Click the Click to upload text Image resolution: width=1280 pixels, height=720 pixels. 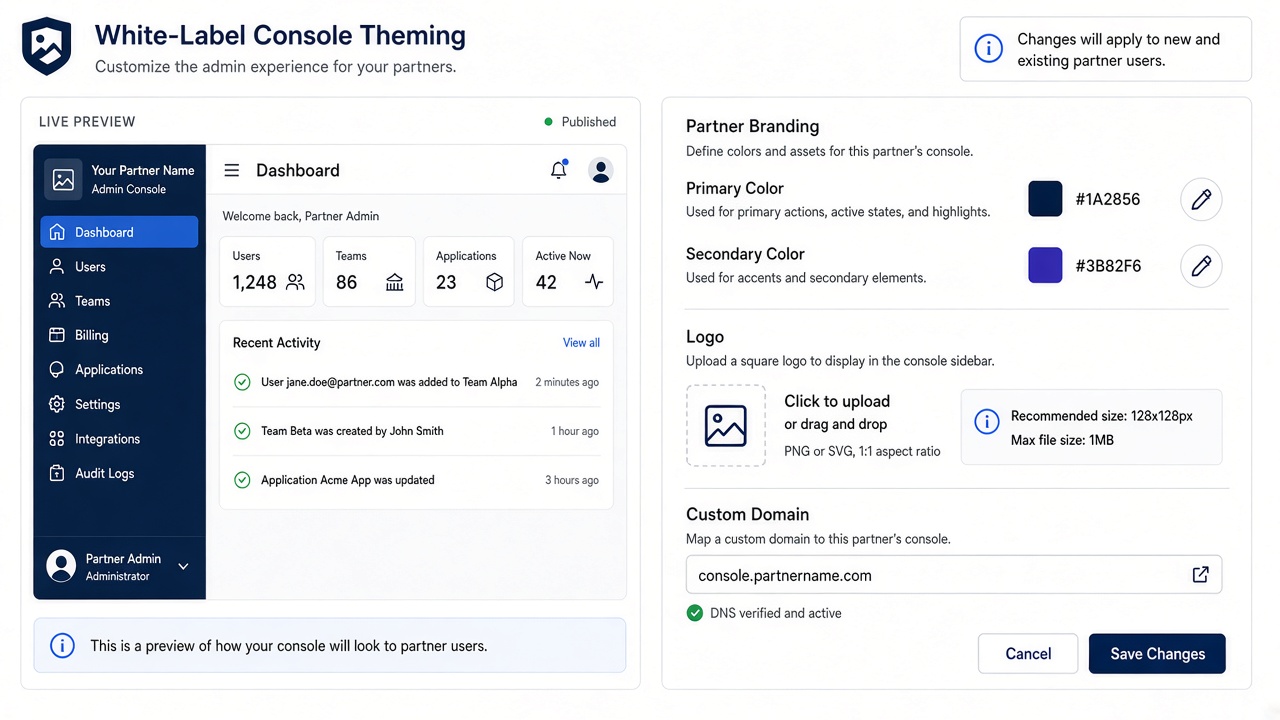(x=837, y=401)
